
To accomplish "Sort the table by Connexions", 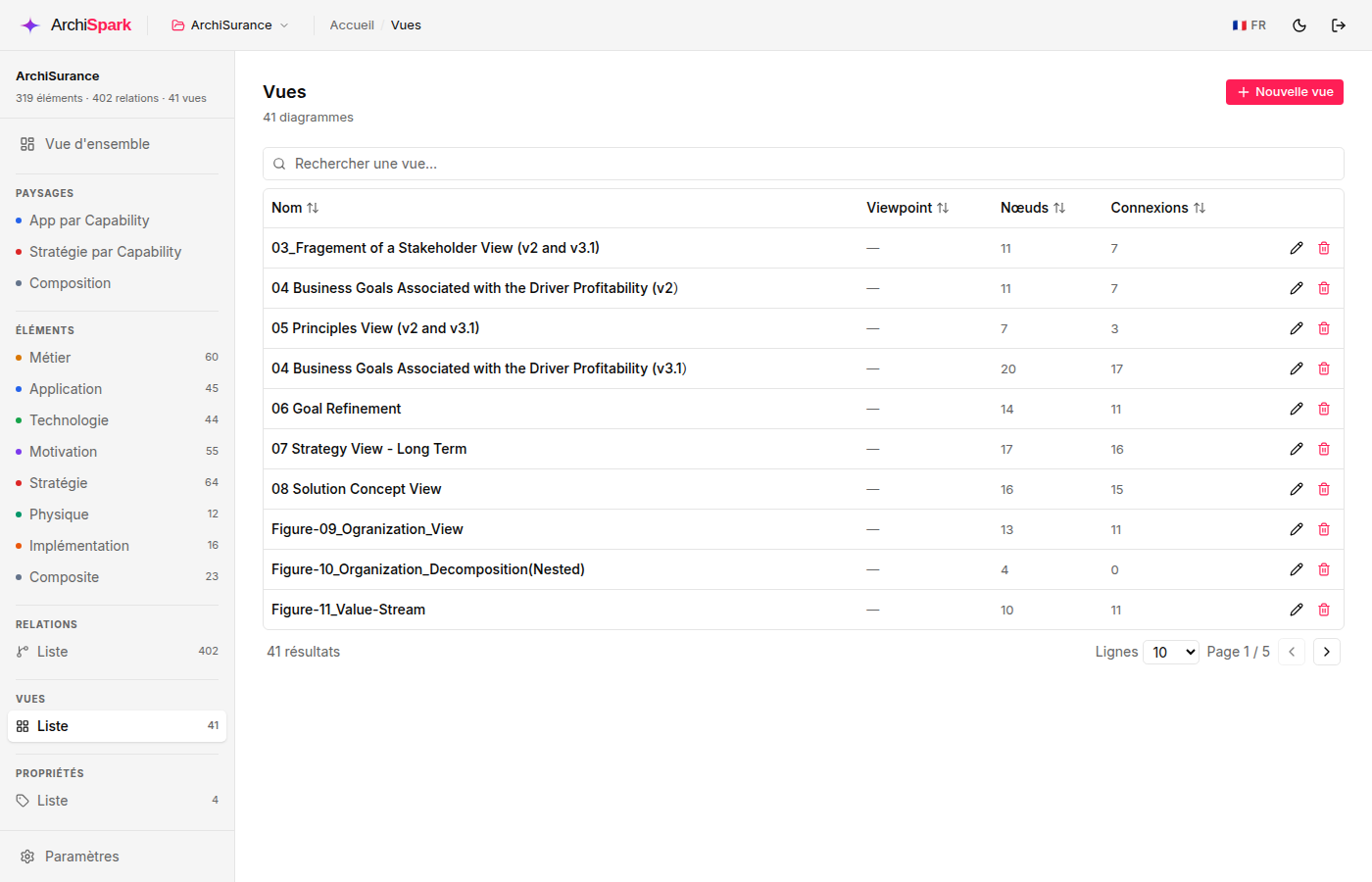I will coord(1158,208).
